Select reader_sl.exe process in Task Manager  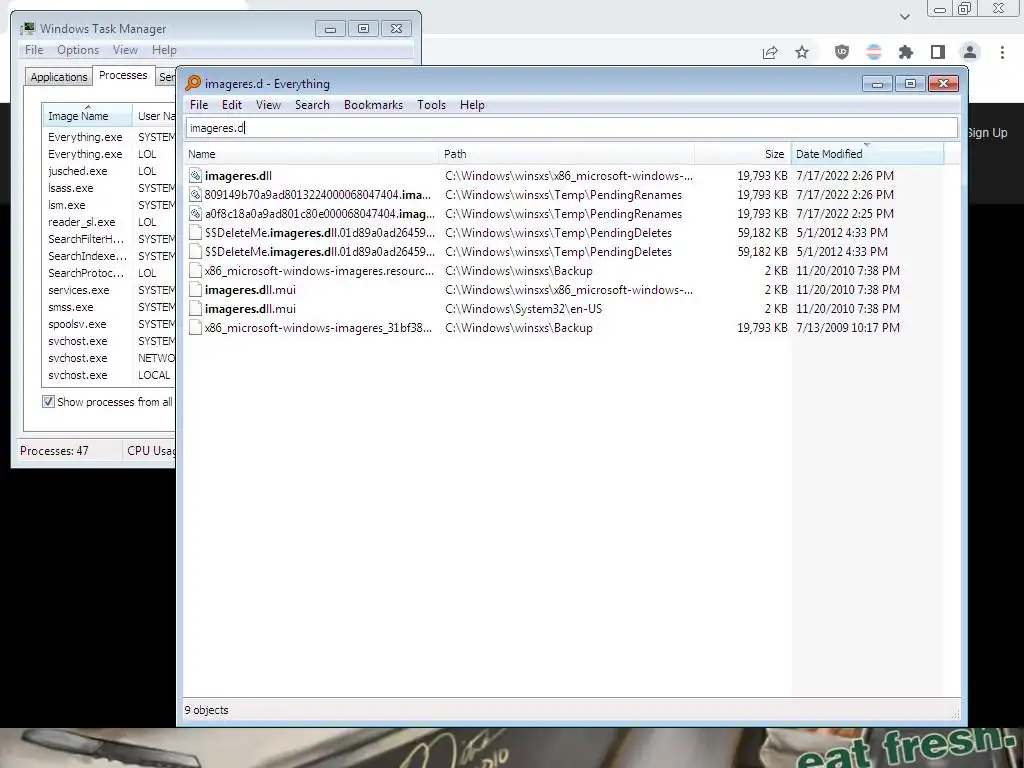coord(82,222)
